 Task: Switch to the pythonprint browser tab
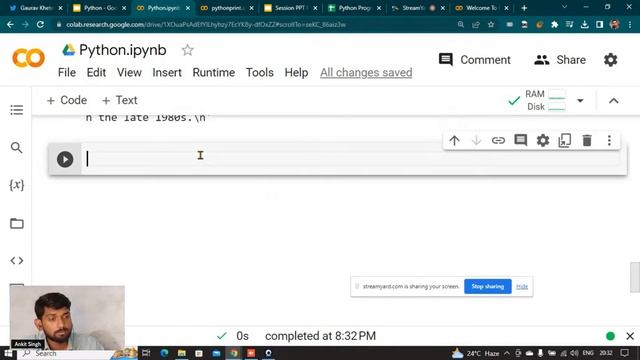coord(227,8)
